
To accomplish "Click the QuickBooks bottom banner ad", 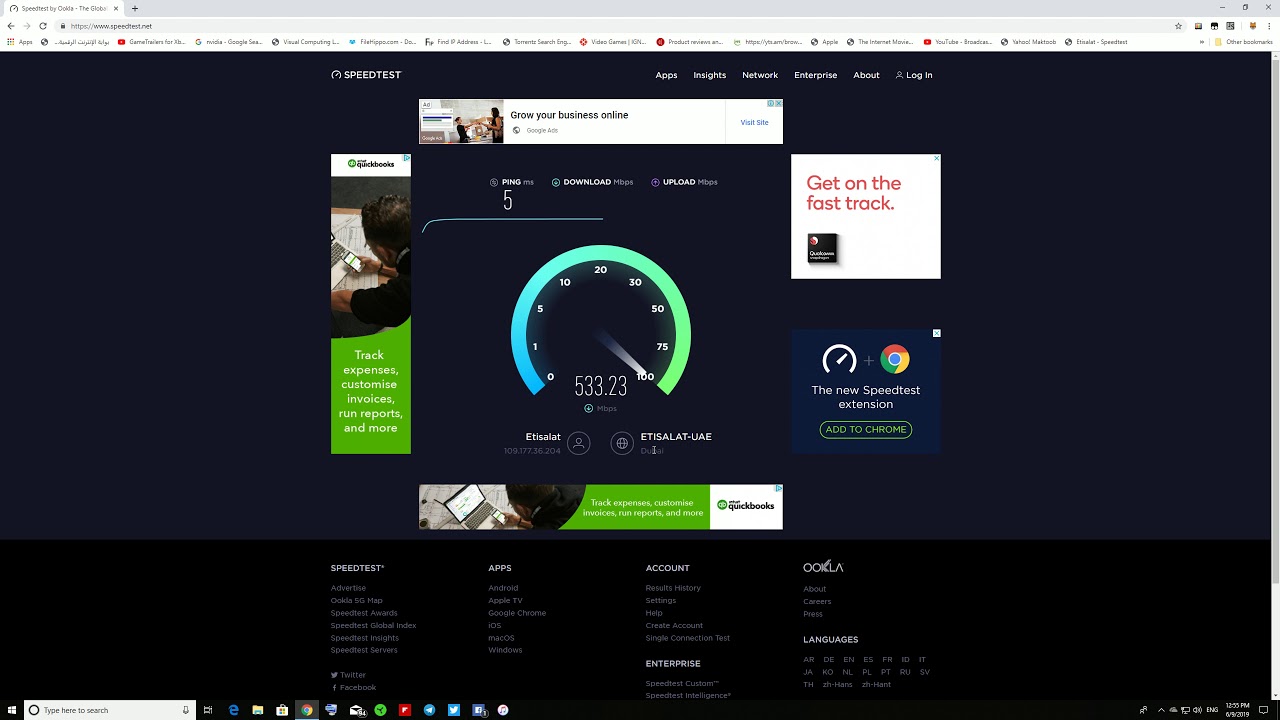I will 600,507.
